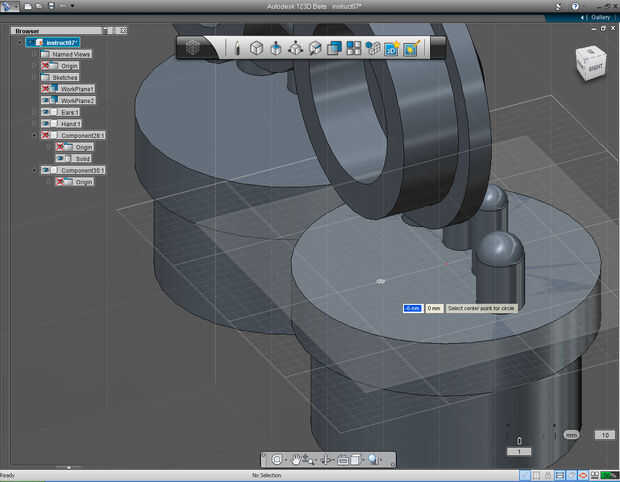Select the Pan hand tool
This screenshot has width=620, height=482.
[x=297, y=460]
